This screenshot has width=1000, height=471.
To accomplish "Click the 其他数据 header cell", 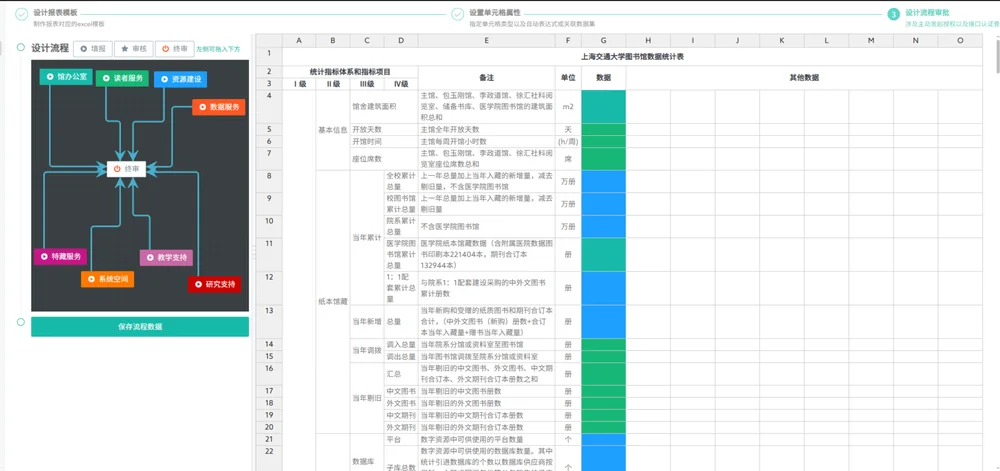I will (804, 78).
